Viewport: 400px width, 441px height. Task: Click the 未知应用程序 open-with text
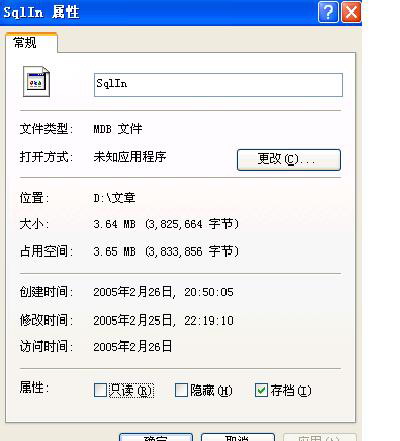pos(130,156)
